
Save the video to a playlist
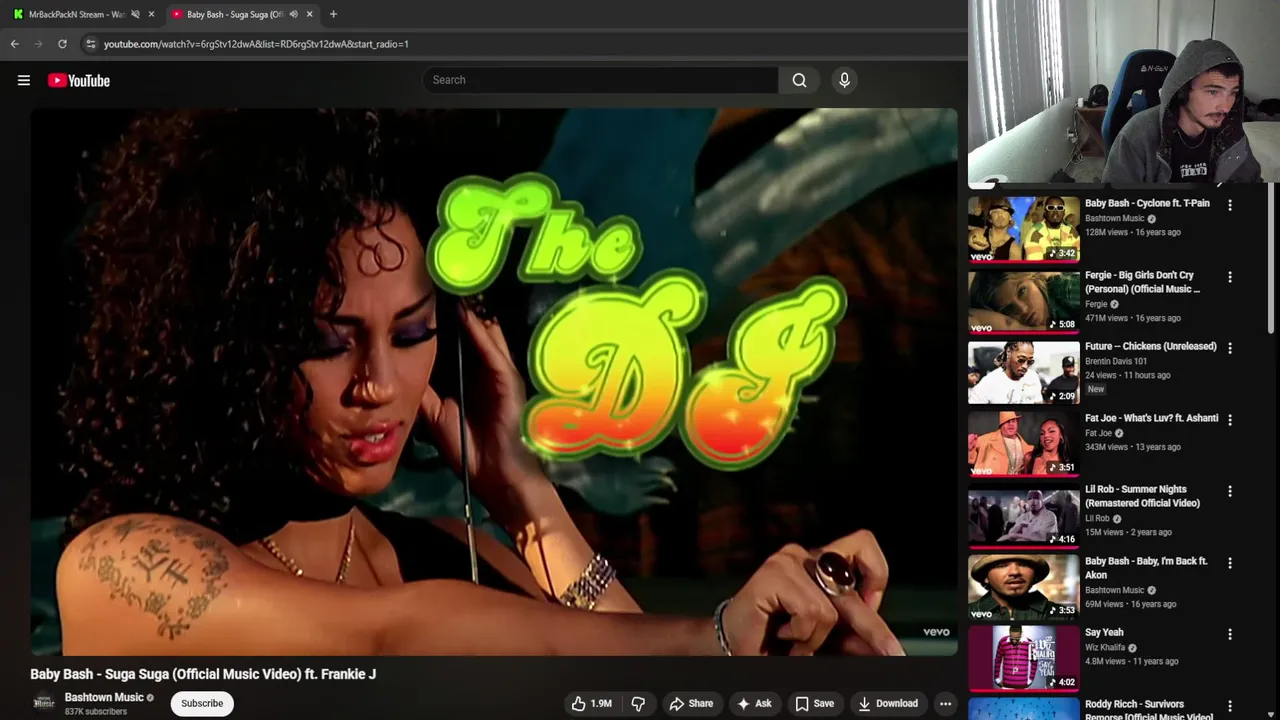pos(814,703)
